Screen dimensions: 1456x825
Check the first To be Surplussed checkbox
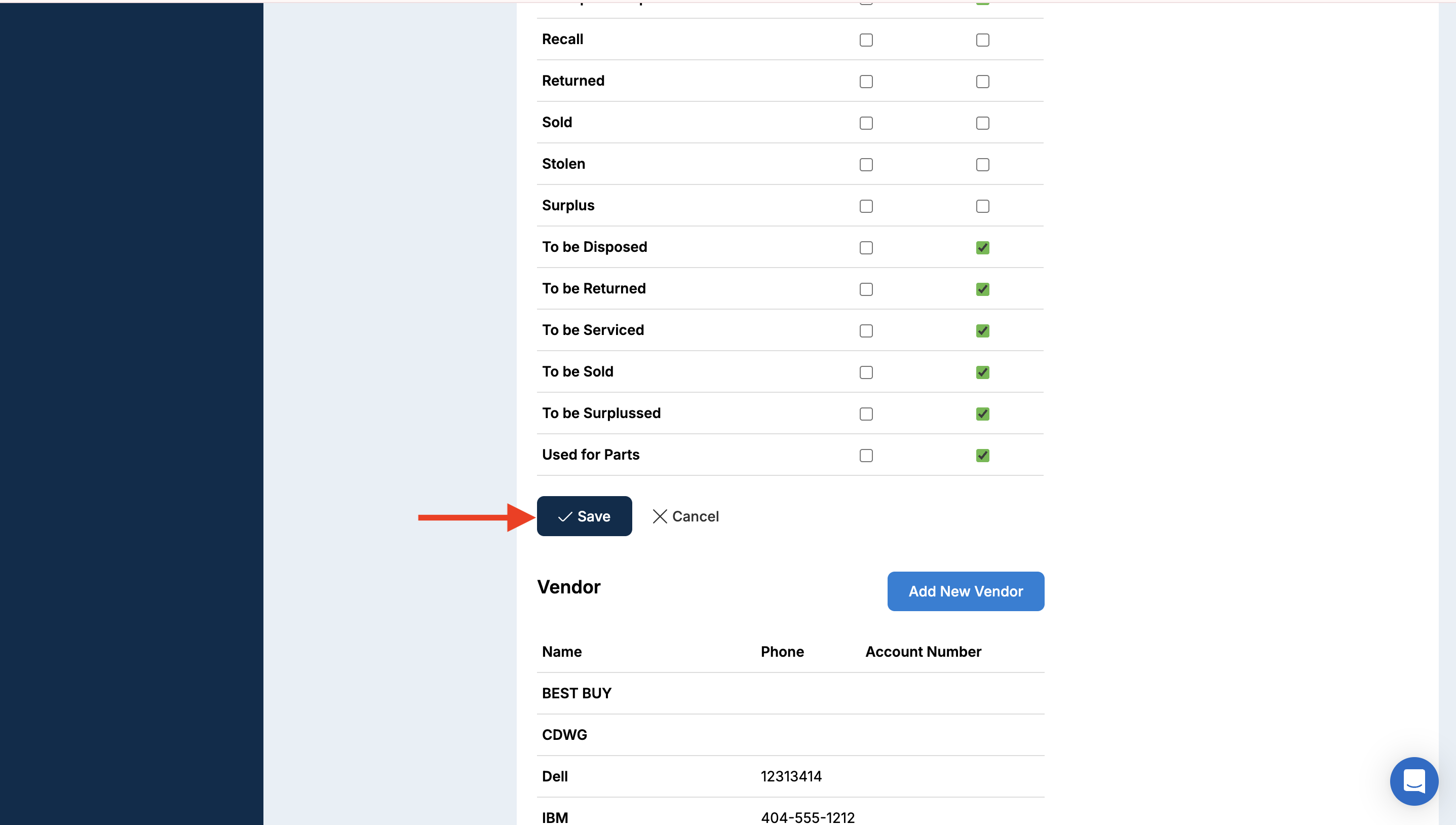point(866,414)
